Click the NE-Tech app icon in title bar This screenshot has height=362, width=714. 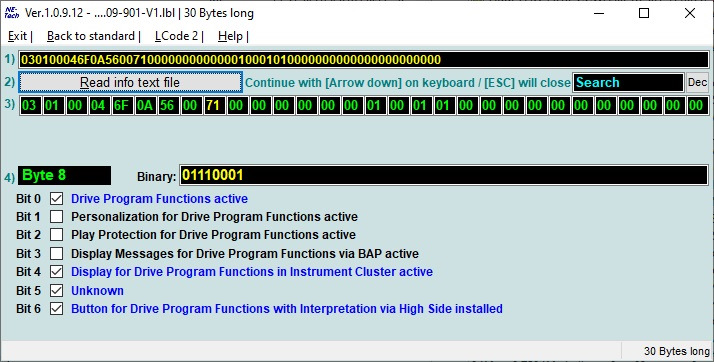coord(12,13)
